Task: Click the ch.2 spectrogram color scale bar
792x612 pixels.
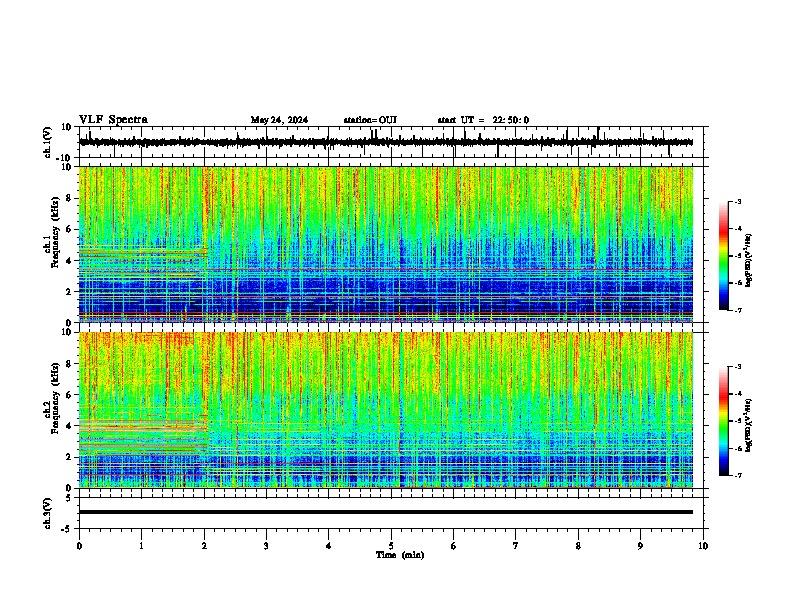Action: coord(724,421)
